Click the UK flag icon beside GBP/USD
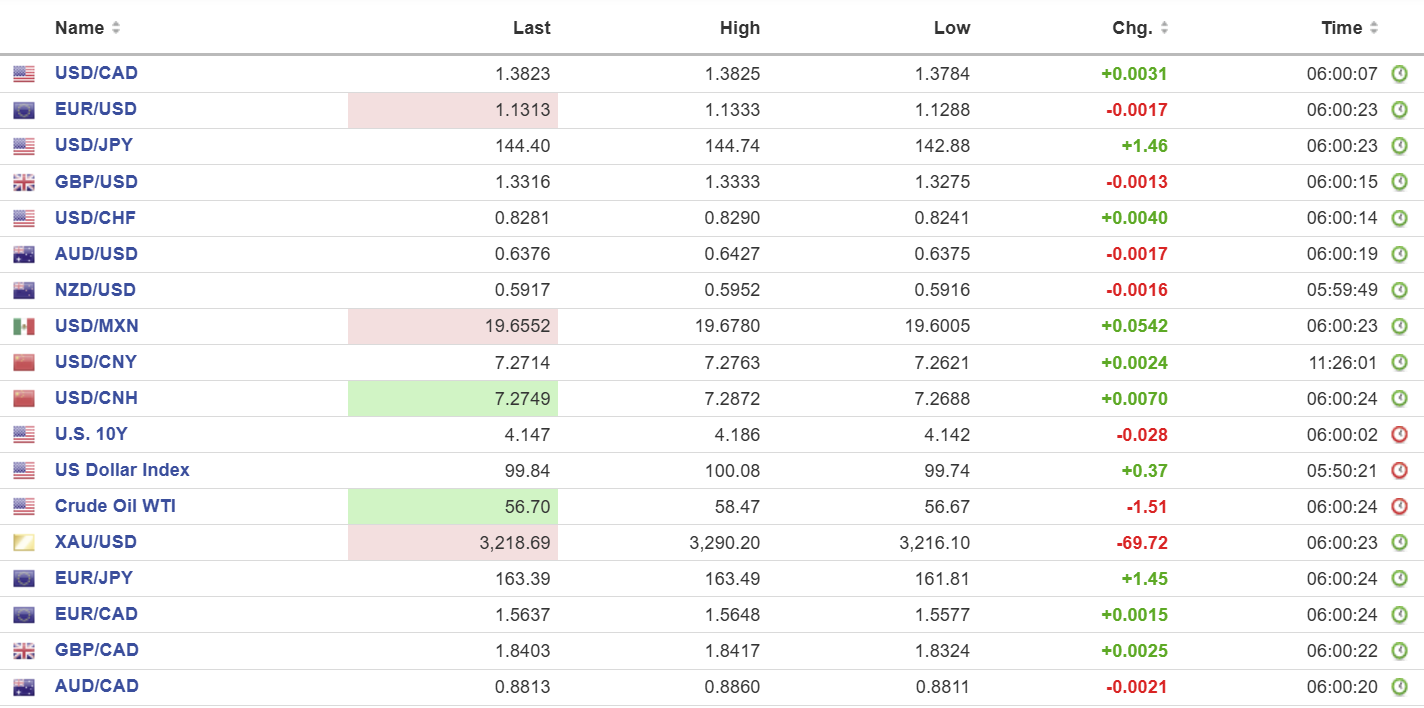1424x708 pixels. point(24,182)
